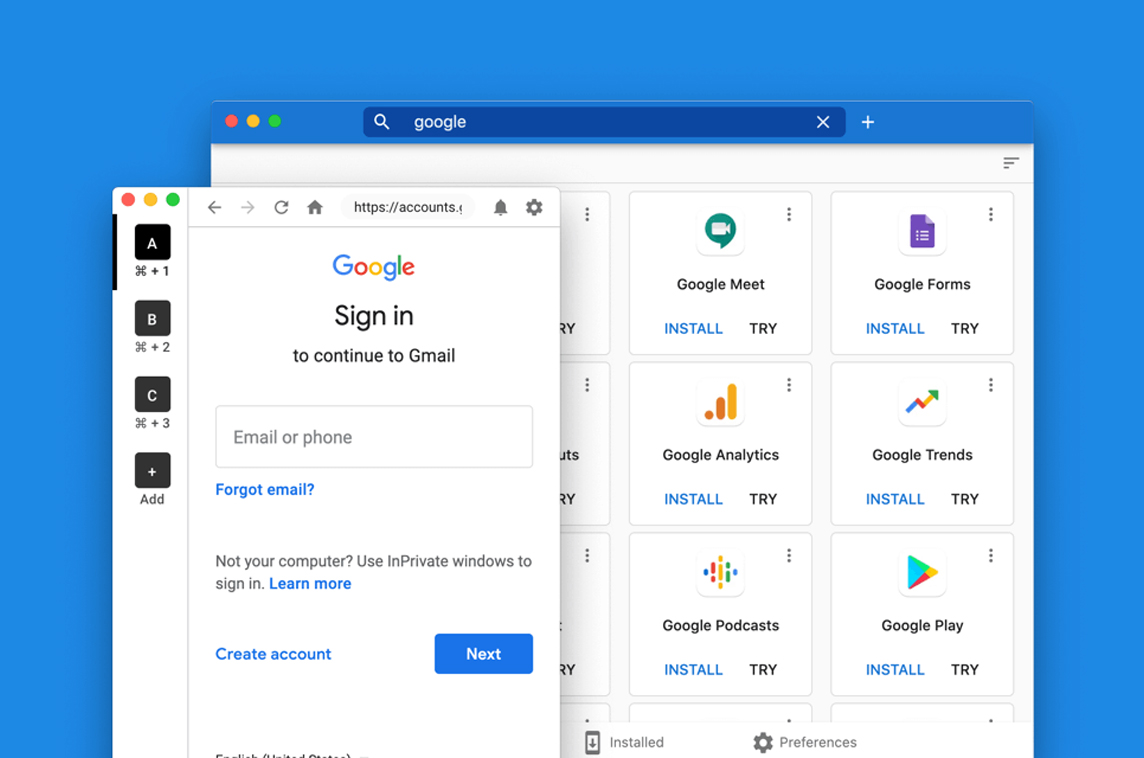Install Google Meet

click(693, 328)
